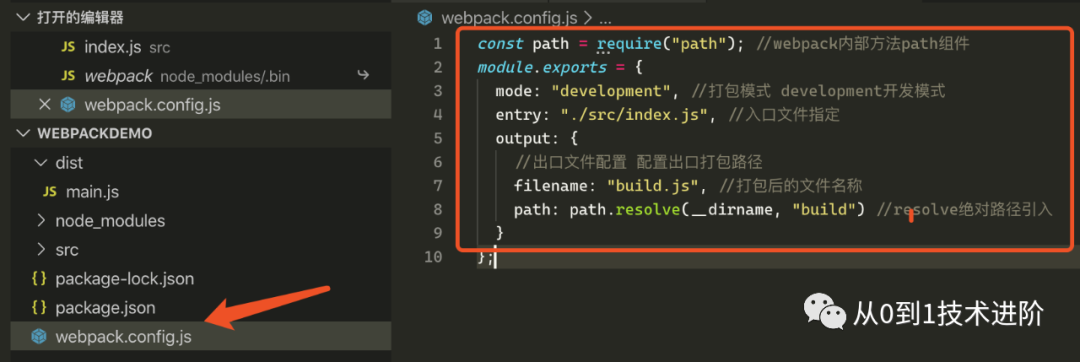Click line number 1 in gutter
Viewport: 1080px width, 362px height.
[x=437, y=45]
